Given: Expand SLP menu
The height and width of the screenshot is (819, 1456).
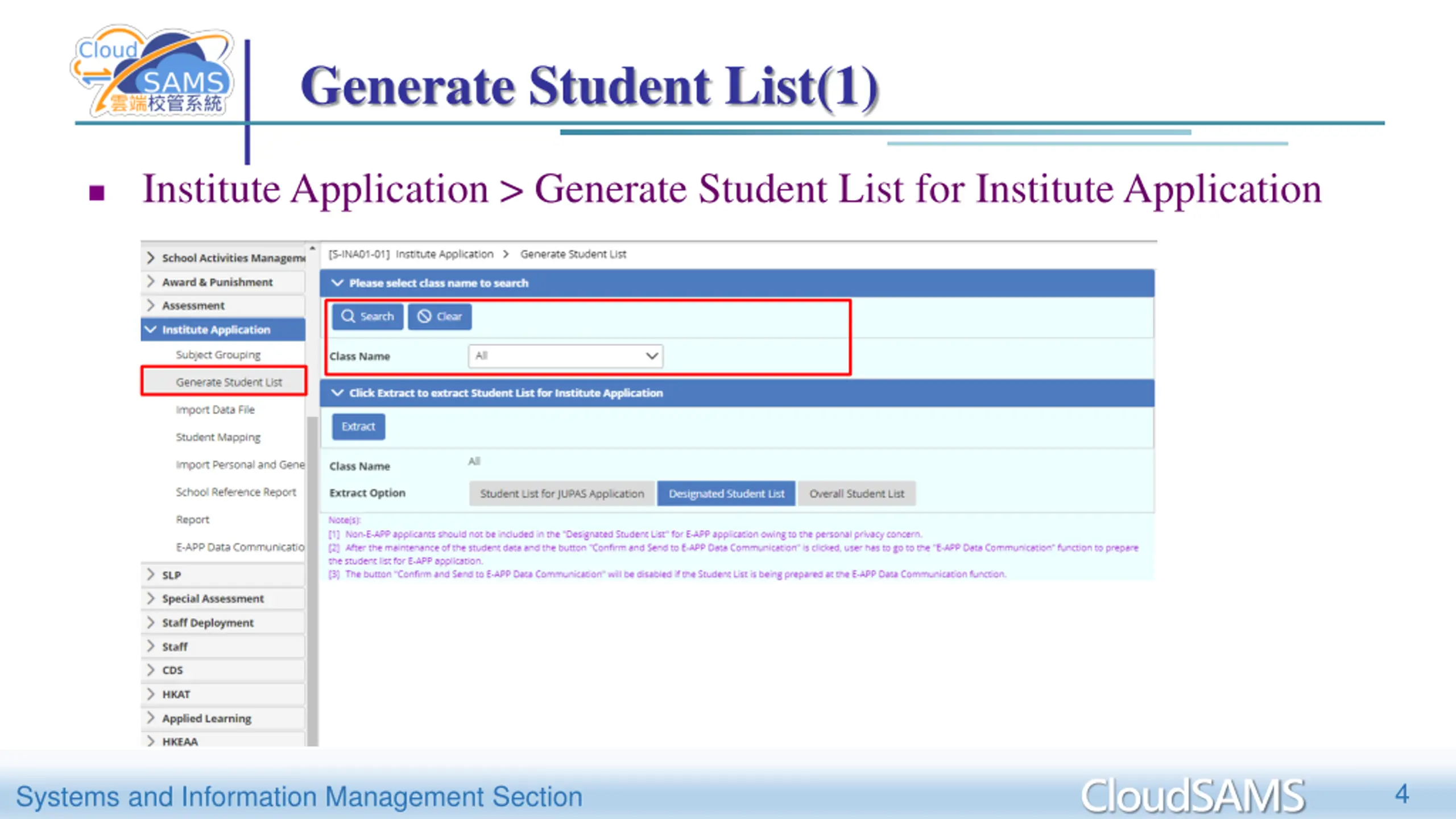Looking at the screenshot, I should 223,575.
